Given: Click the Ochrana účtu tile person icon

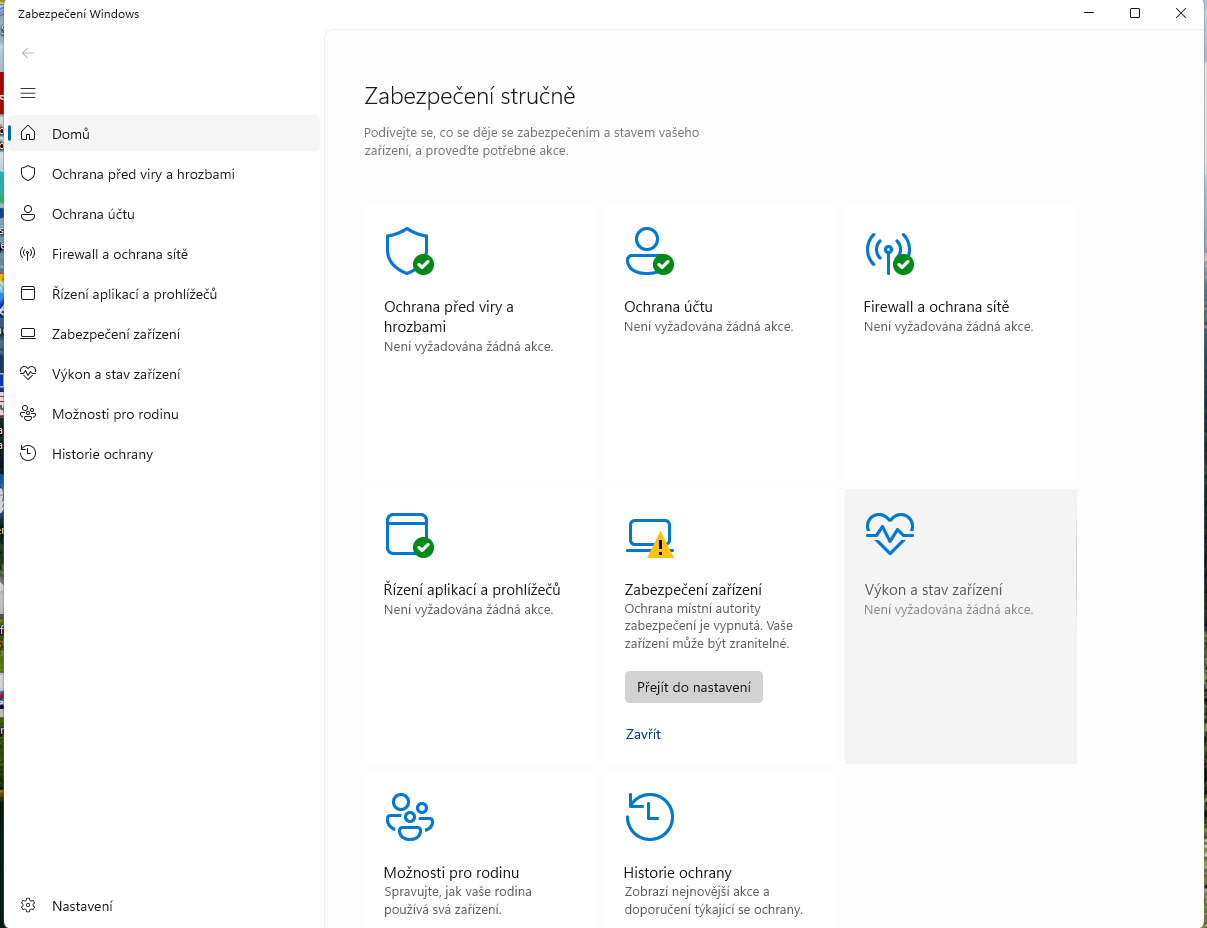Looking at the screenshot, I should tap(648, 252).
